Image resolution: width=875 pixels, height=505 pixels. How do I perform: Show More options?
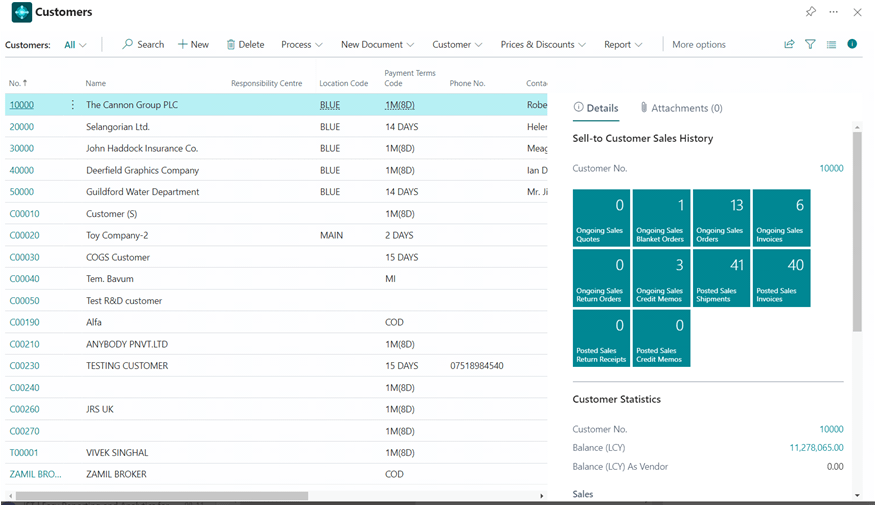tap(699, 45)
